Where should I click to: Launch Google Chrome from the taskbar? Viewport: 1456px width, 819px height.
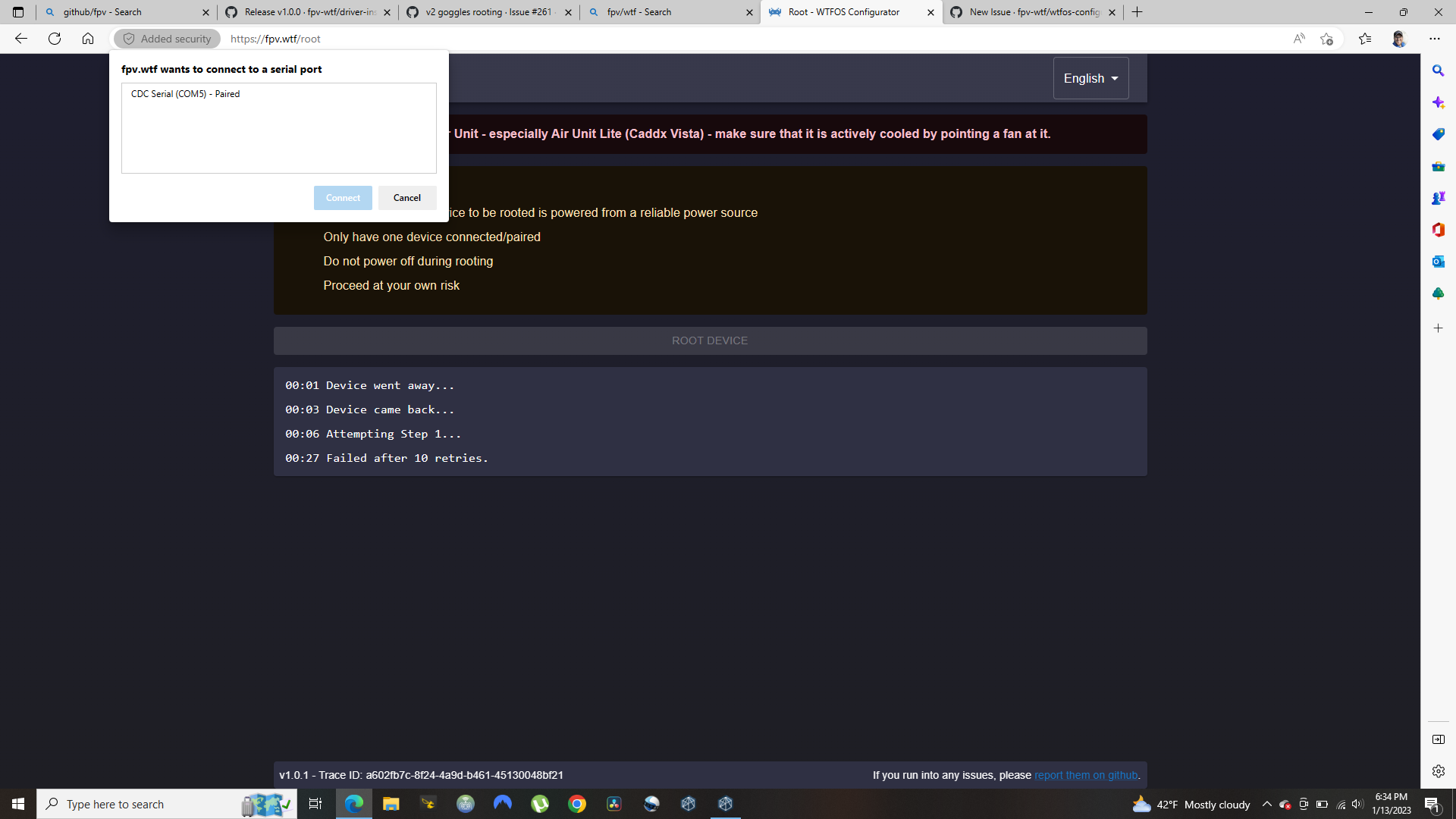pyautogui.click(x=577, y=804)
